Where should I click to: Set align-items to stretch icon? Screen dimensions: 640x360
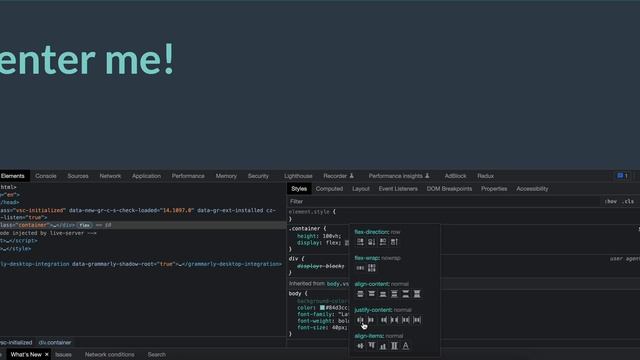[x=394, y=346]
